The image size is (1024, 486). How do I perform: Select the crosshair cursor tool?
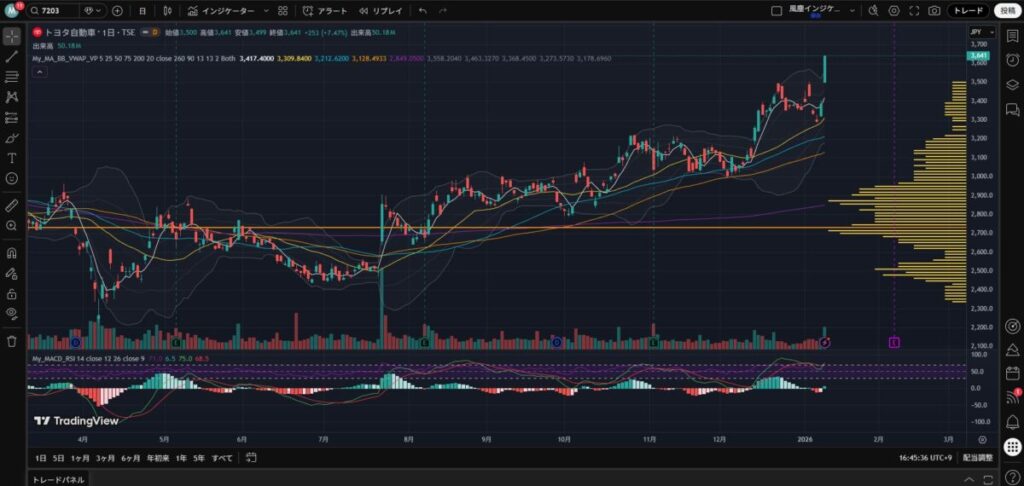point(12,37)
